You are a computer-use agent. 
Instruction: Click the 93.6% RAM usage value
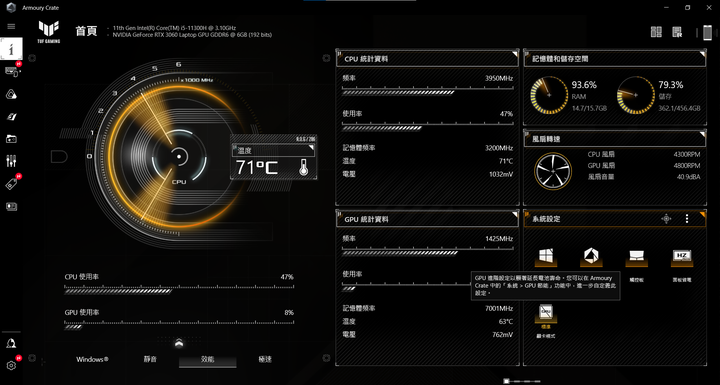584,85
